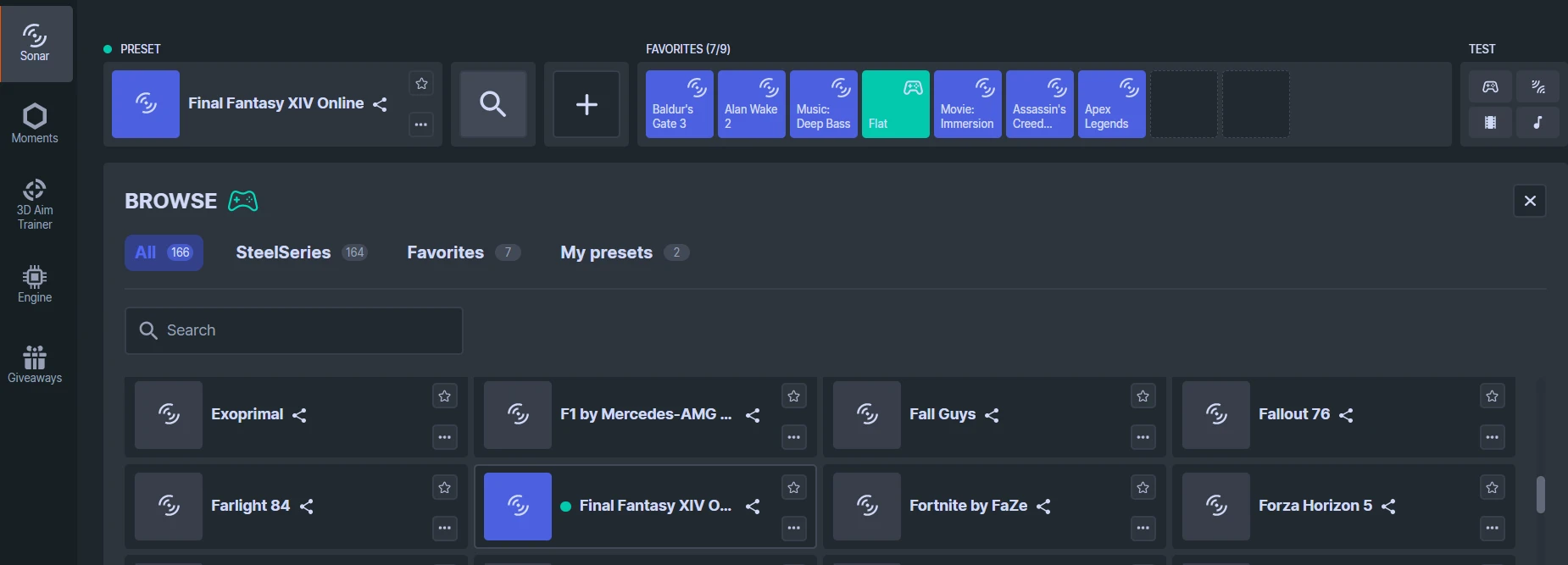The image size is (1568, 565).
Task: Star the Final Fantasy XIV card in grid
Action: (x=794, y=487)
